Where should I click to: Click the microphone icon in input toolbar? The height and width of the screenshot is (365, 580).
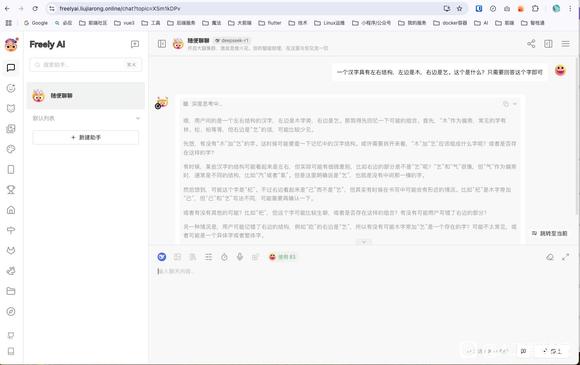240,257
